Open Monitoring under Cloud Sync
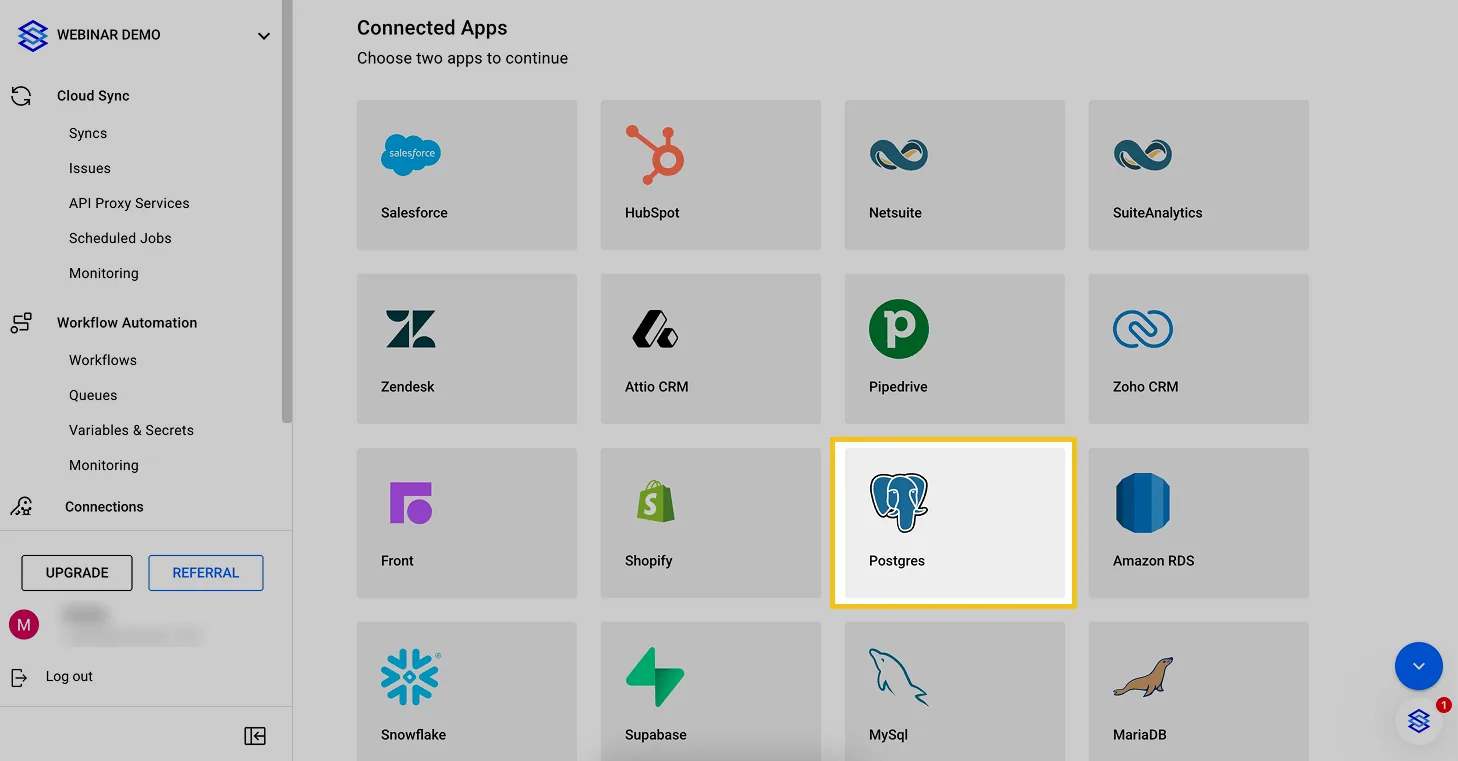The height and width of the screenshot is (761, 1458). pos(104,273)
